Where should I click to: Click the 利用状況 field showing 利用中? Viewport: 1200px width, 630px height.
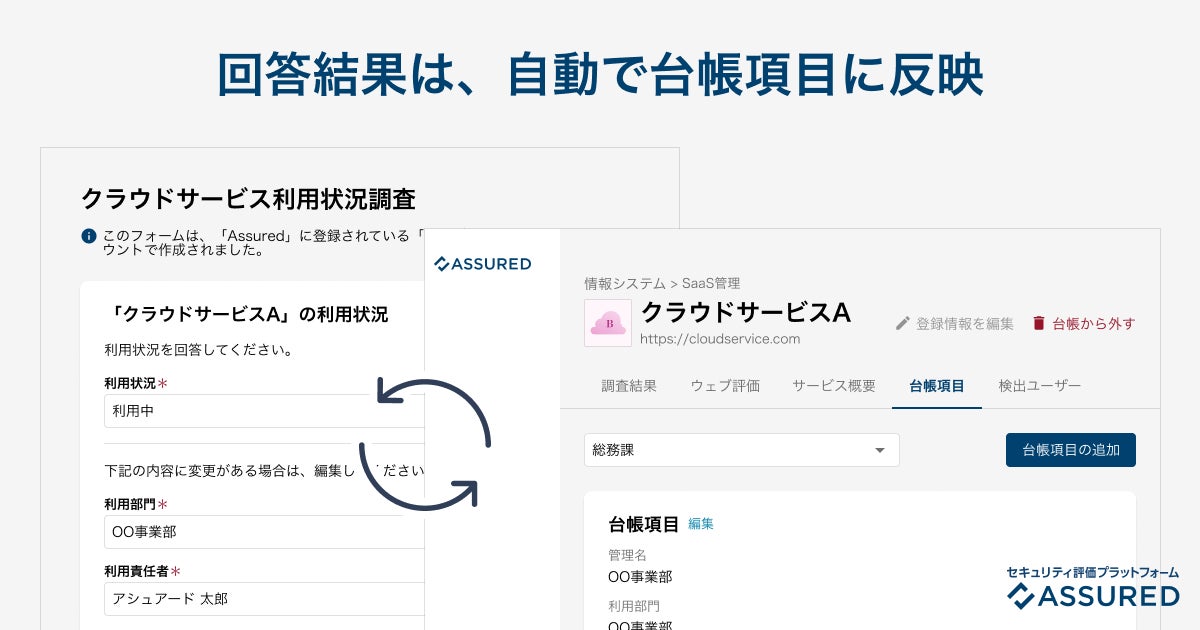264,411
